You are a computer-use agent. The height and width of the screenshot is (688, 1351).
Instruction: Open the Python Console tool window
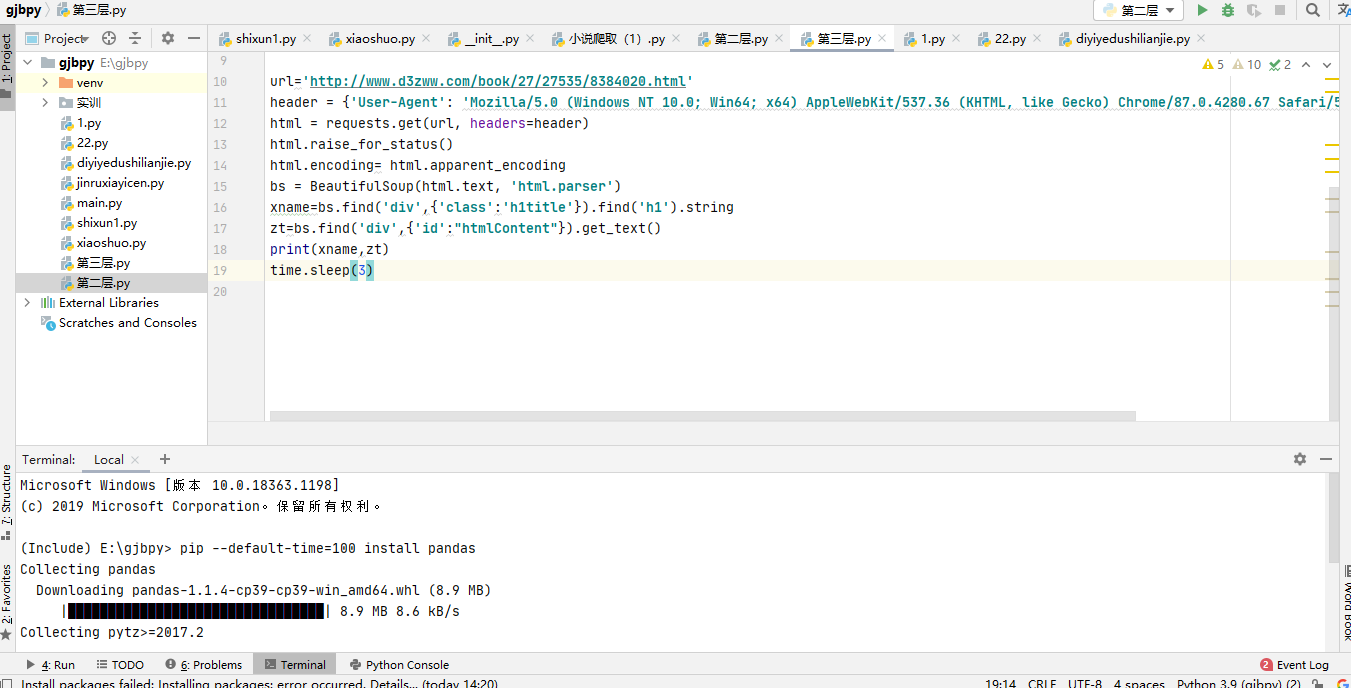point(399,665)
